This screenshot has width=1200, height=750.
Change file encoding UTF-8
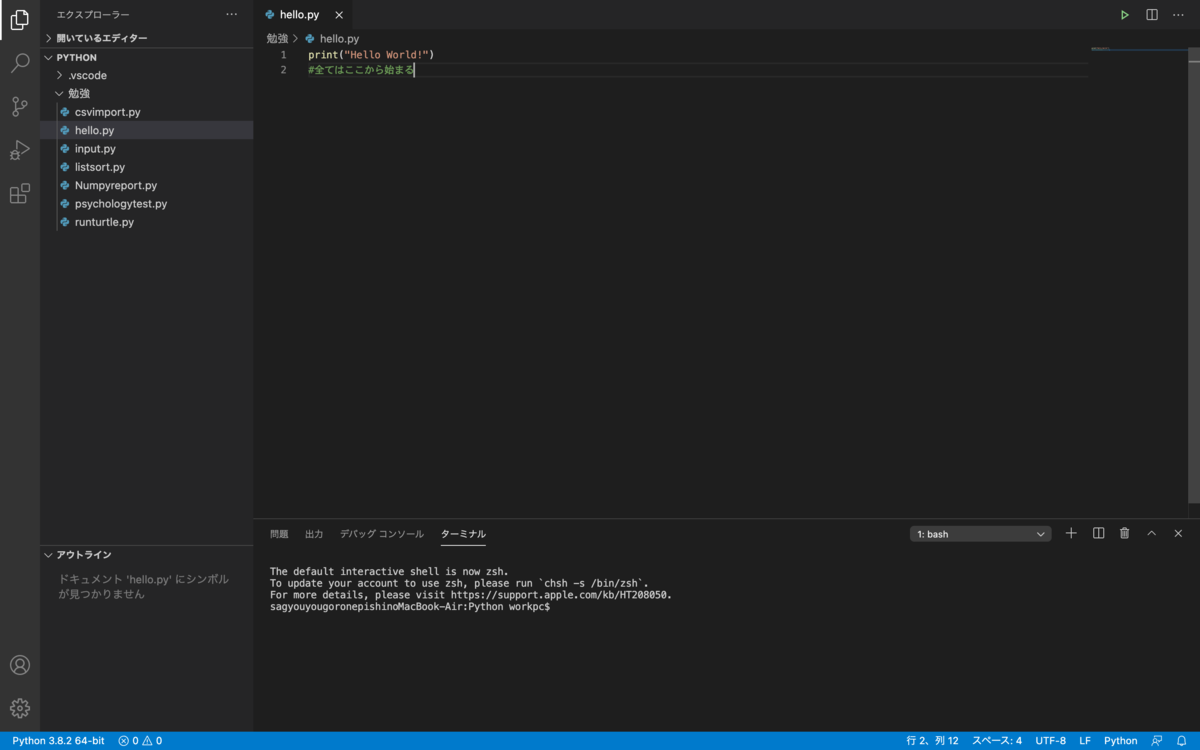pos(1051,741)
